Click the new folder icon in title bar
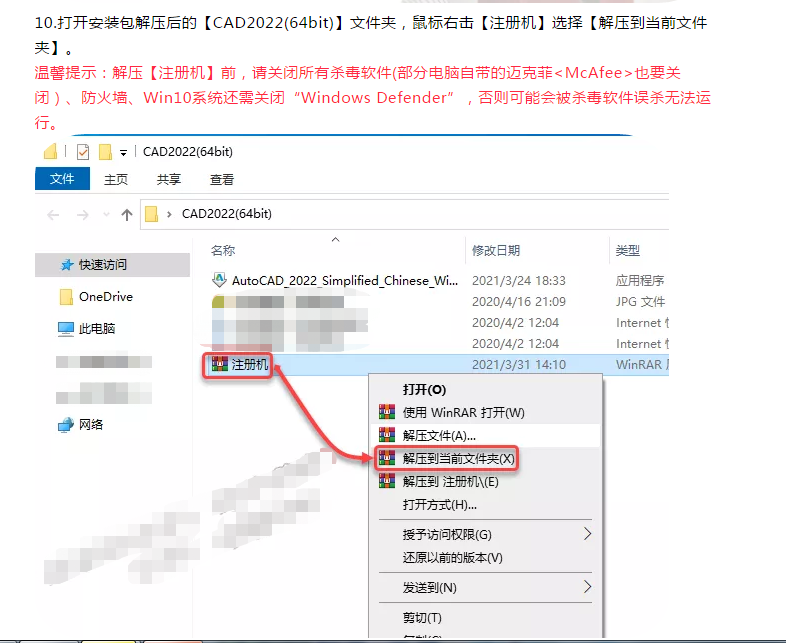Image resolution: width=786 pixels, height=643 pixels. point(105,151)
